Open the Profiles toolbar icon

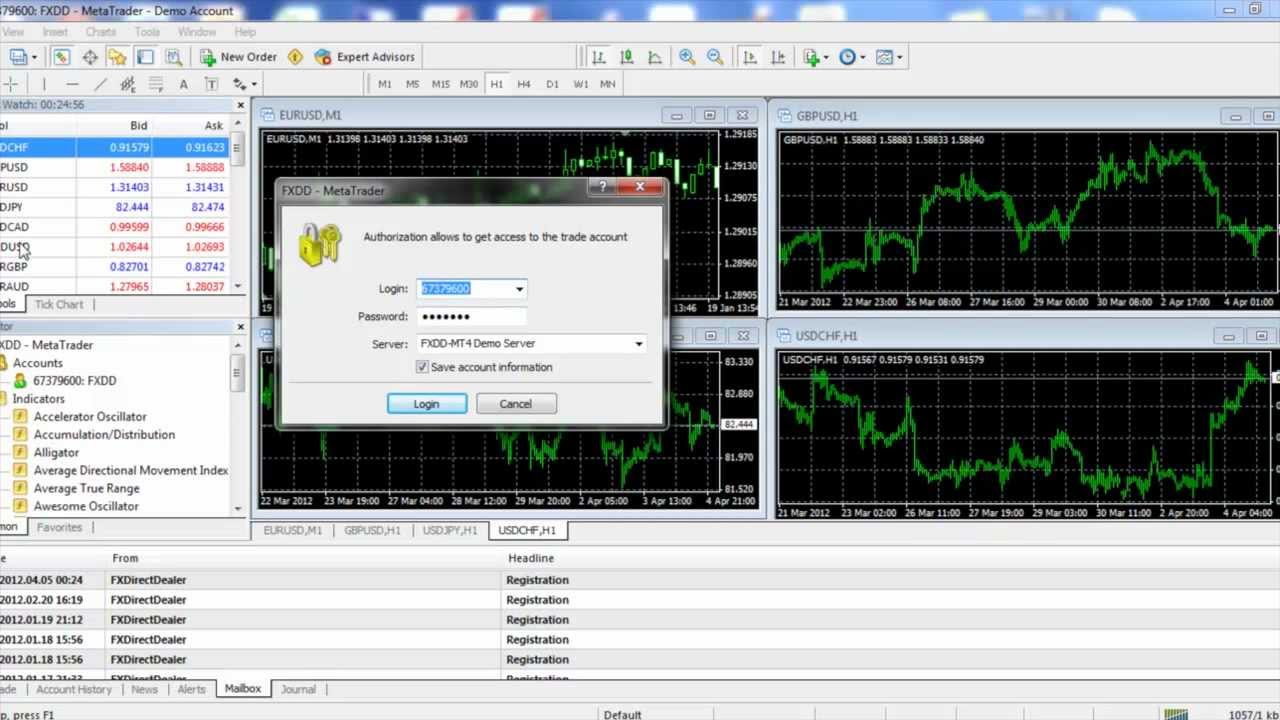pyautogui.click(x=19, y=57)
